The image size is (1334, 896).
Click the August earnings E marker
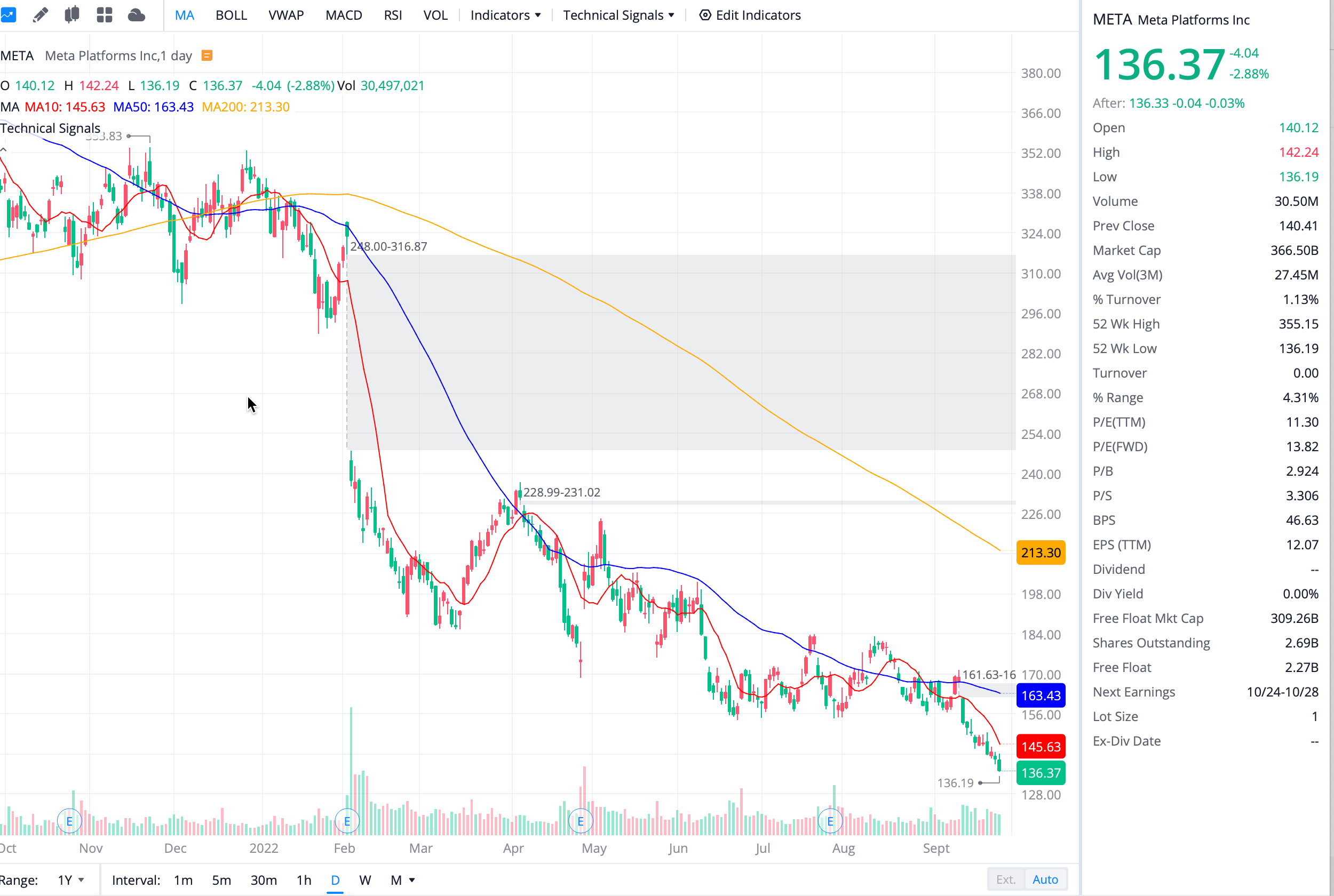click(830, 822)
